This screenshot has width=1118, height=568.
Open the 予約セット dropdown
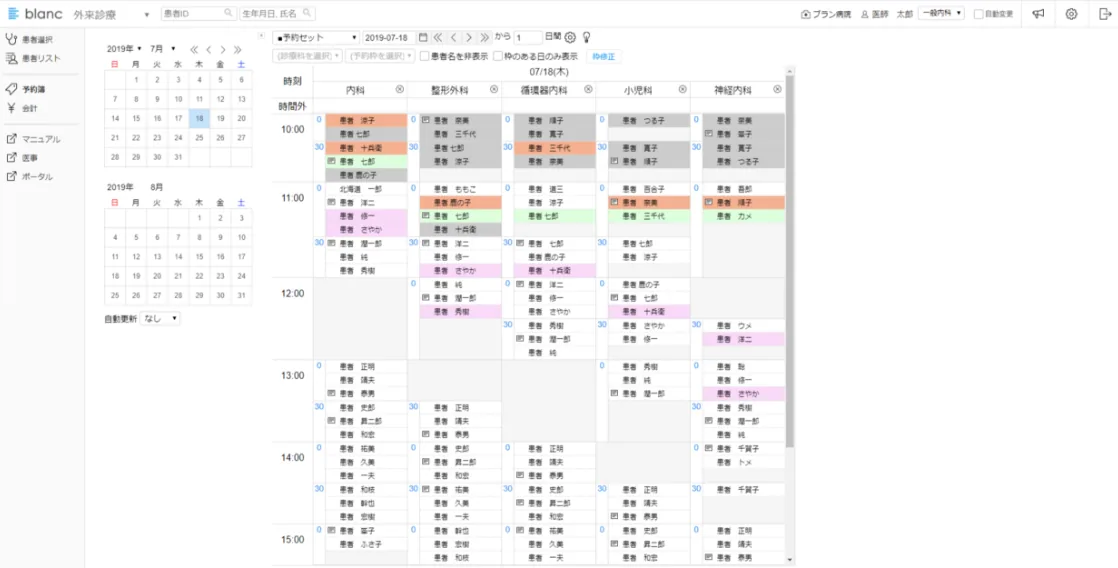pos(317,37)
